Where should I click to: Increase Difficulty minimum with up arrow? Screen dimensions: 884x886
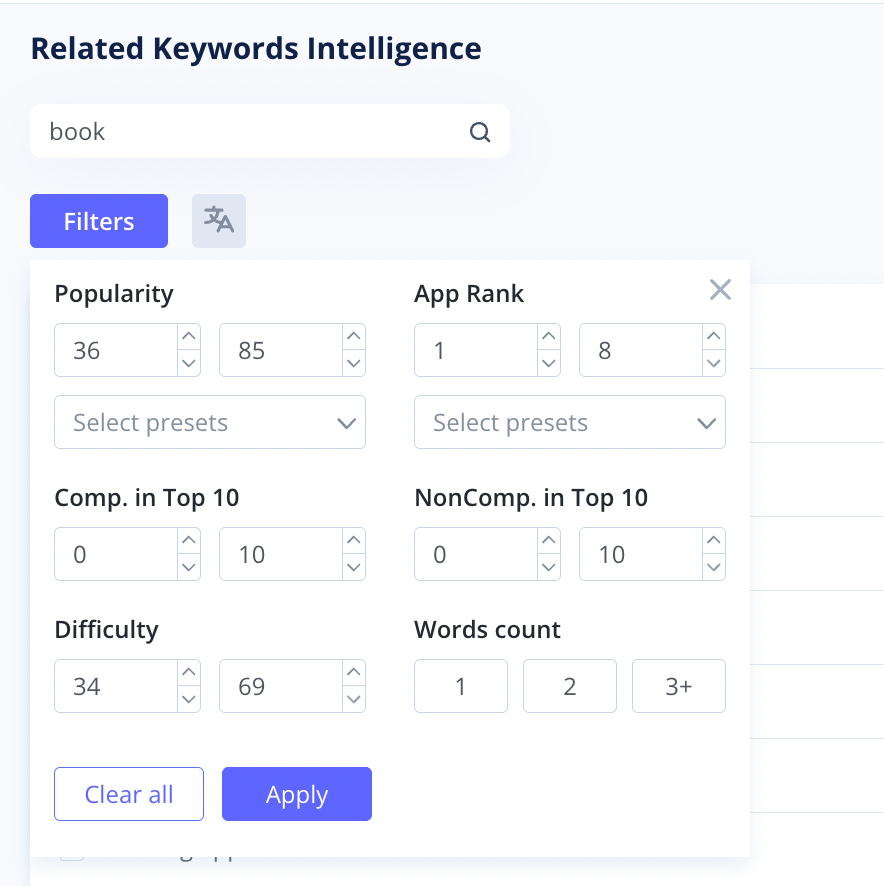pos(189,673)
